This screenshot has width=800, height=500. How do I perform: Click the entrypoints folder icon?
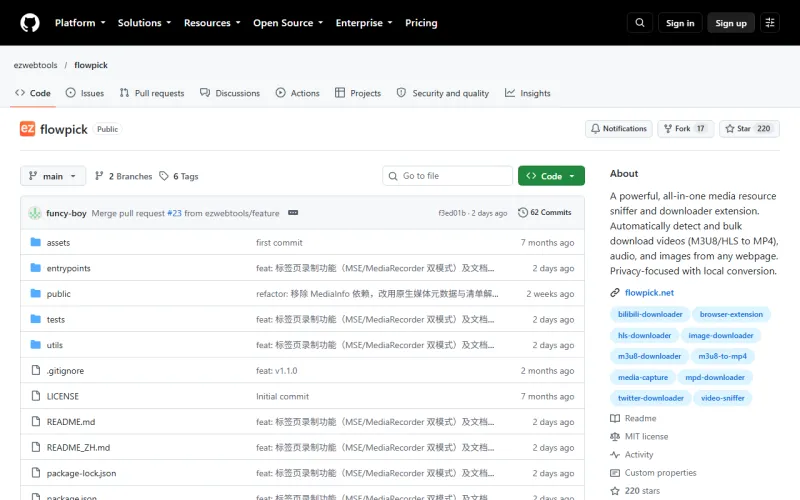(36, 268)
